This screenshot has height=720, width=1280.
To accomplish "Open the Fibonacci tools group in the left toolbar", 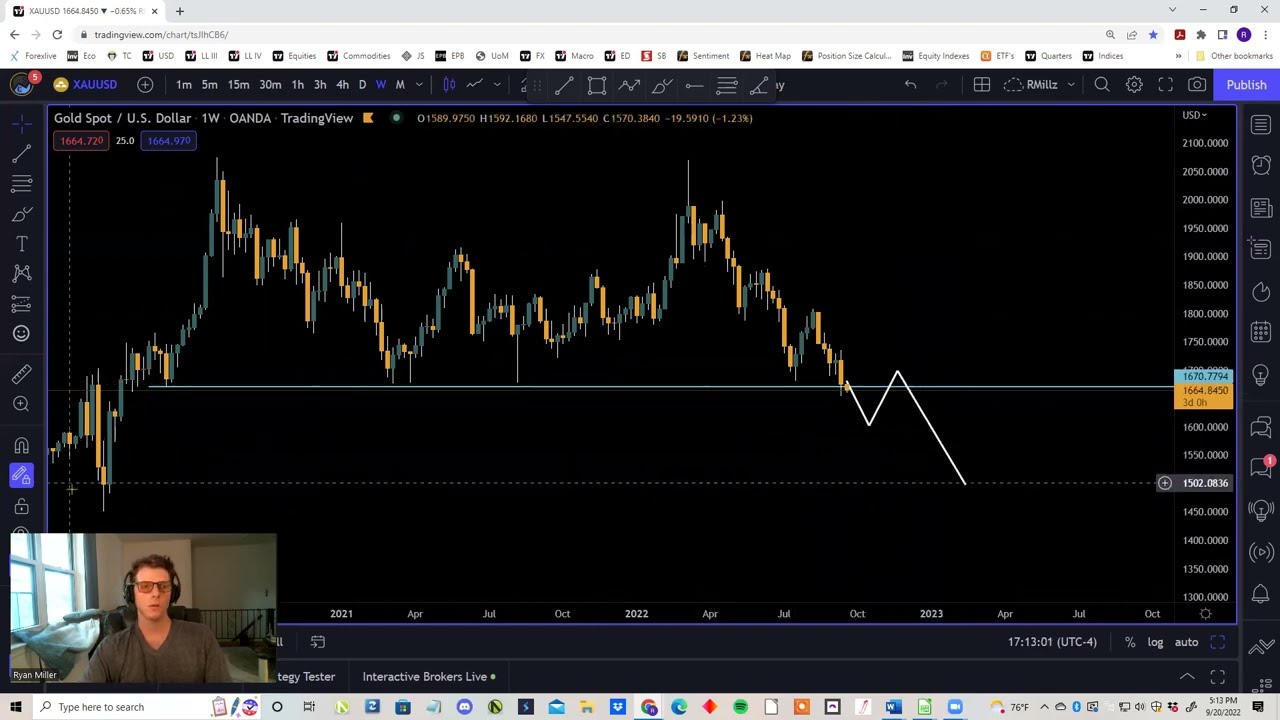I will coord(21,184).
